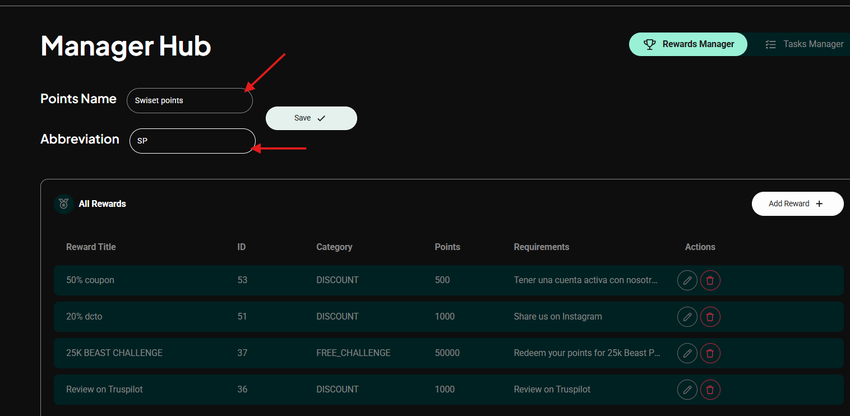This screenshot has width=850, height=416.
Task: Edit the Review on Truspilot reward
Action: (x=687, y=389)
